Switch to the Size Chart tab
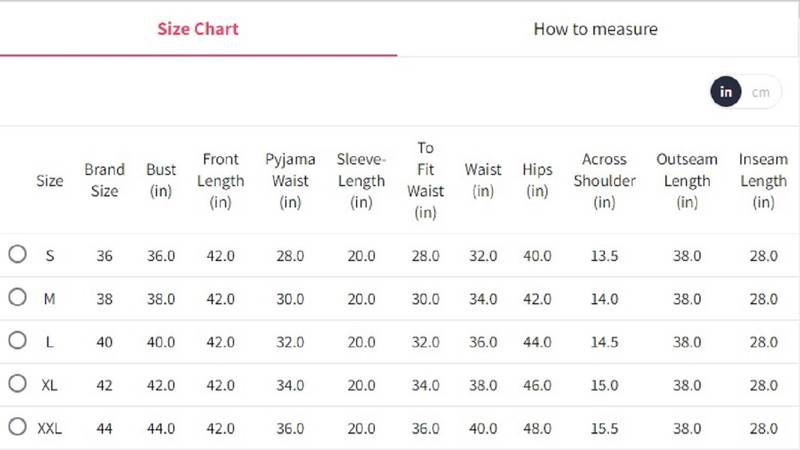 tap(198, 28)
